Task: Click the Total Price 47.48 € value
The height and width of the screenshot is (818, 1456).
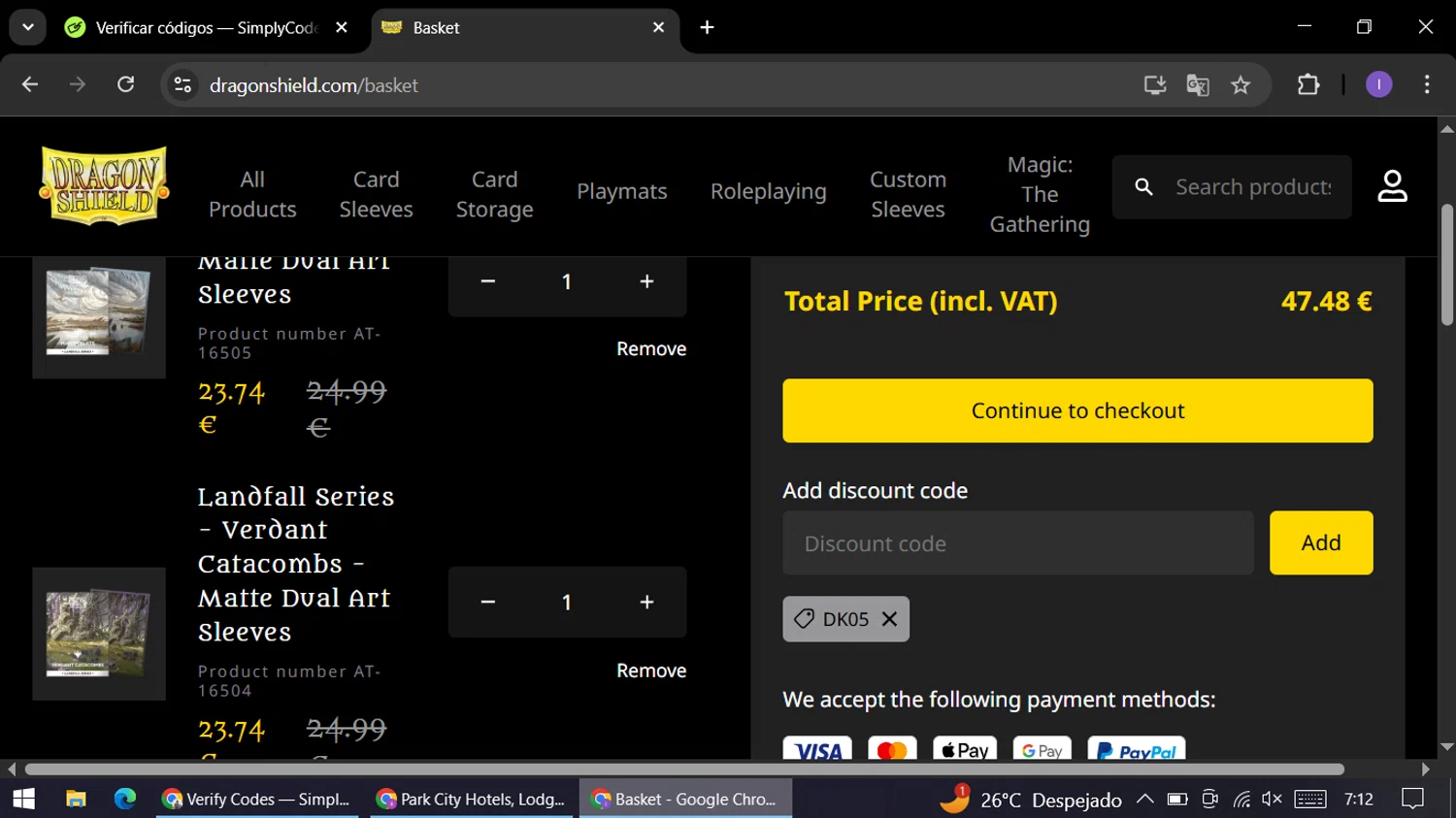Action: [1326, 302]
